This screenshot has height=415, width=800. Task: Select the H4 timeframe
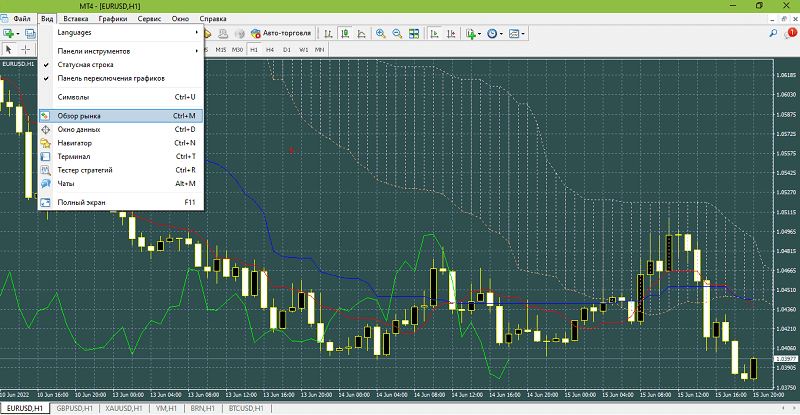[270, 50]
